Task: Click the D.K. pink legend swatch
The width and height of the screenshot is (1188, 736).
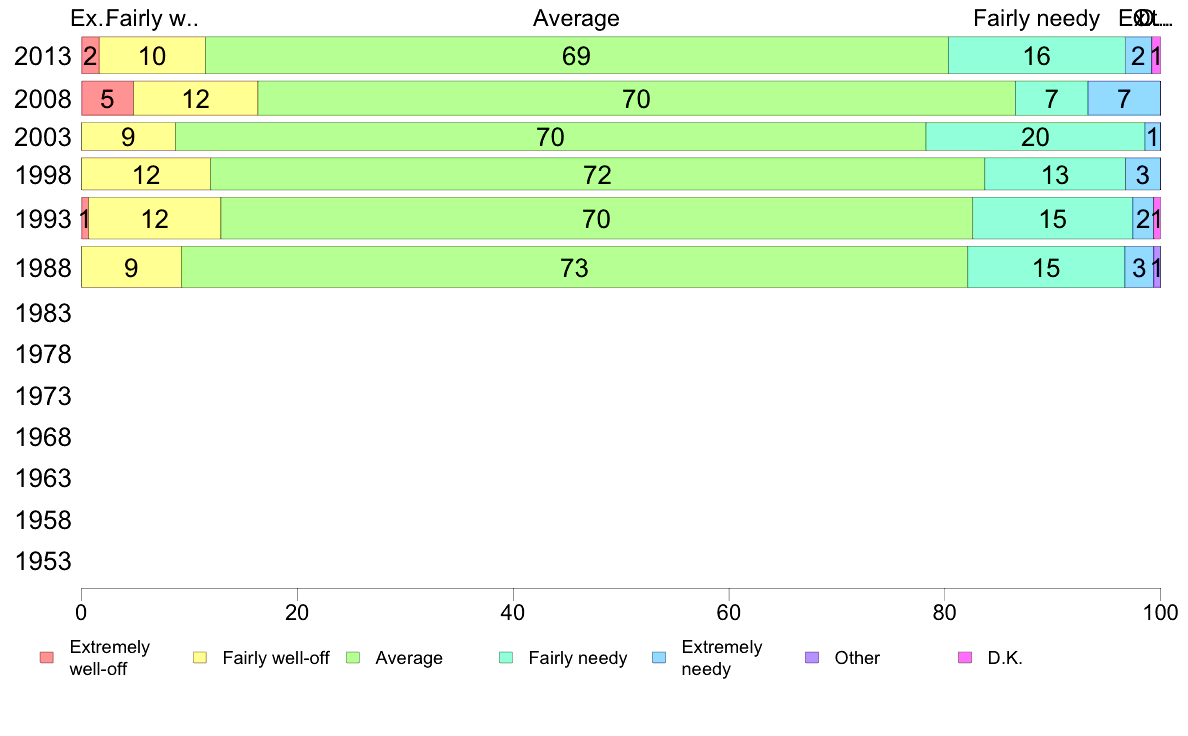Action: coord(965,657)
